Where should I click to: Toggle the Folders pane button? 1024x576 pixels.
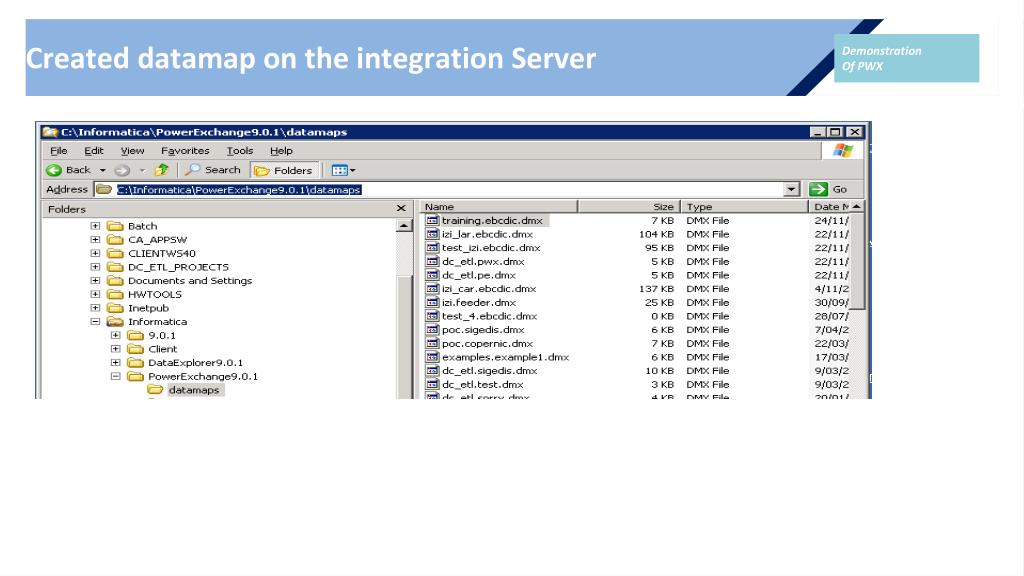pyautogui.click(x=284, y=170)
